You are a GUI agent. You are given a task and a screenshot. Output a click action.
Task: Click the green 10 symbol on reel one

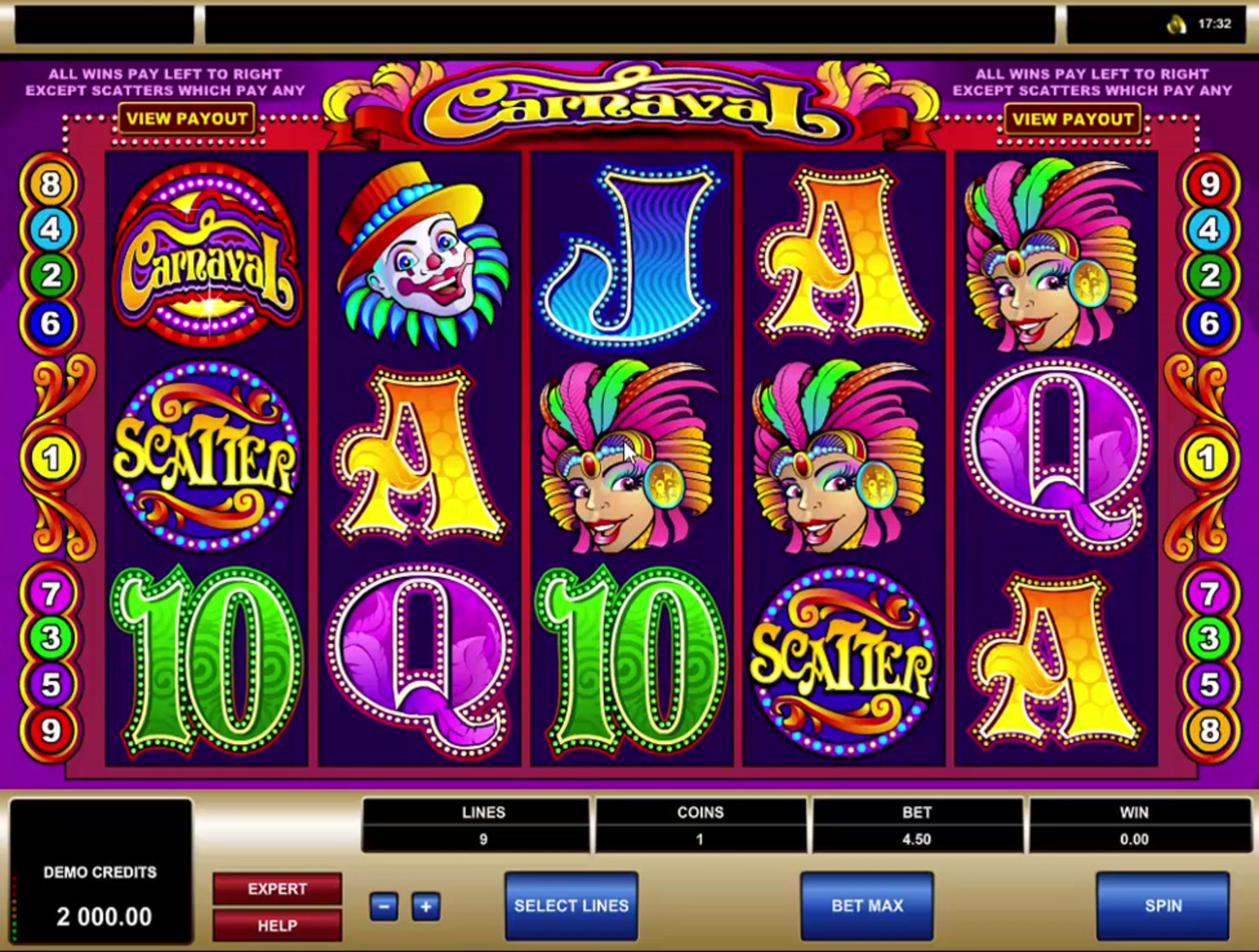pos(207,660)
